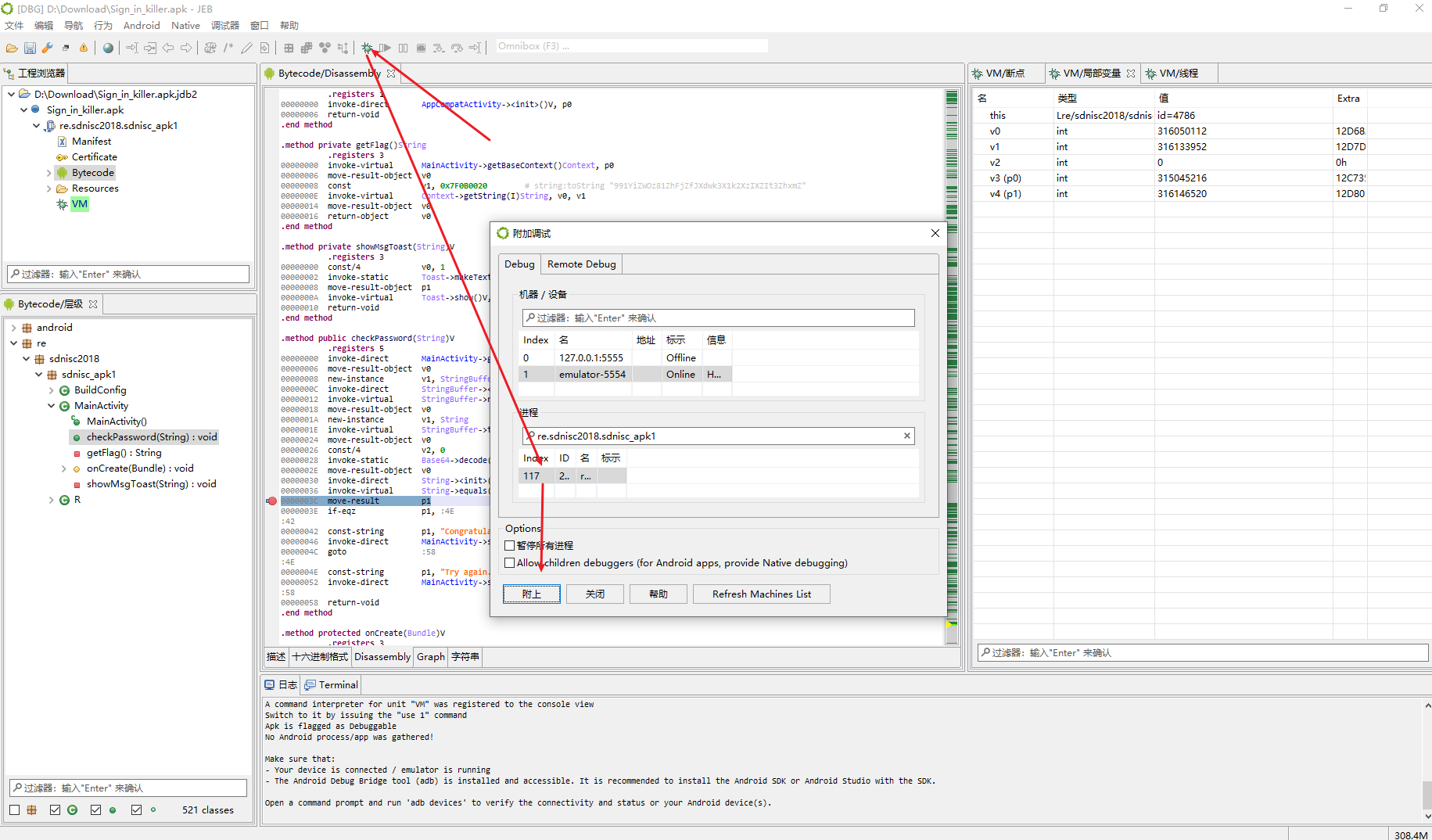Click the open file toolbar icon

[x=12, y=48]
